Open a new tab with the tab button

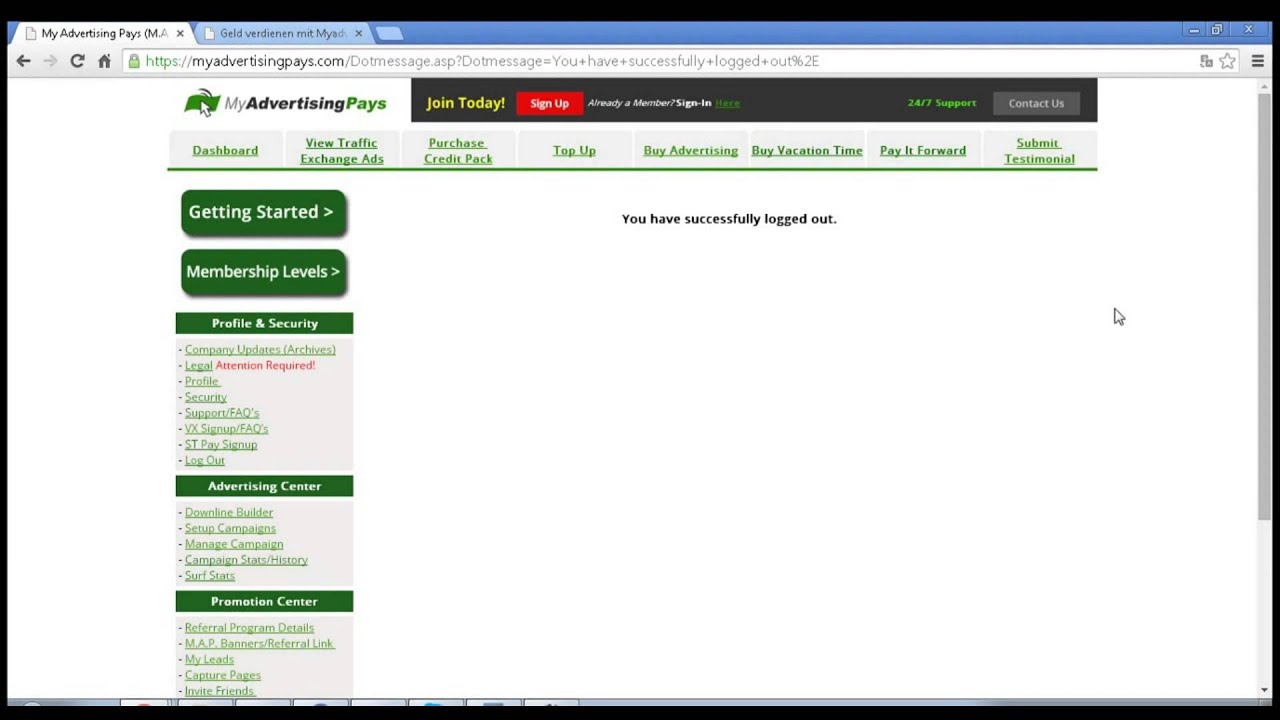tap(389, 33)
